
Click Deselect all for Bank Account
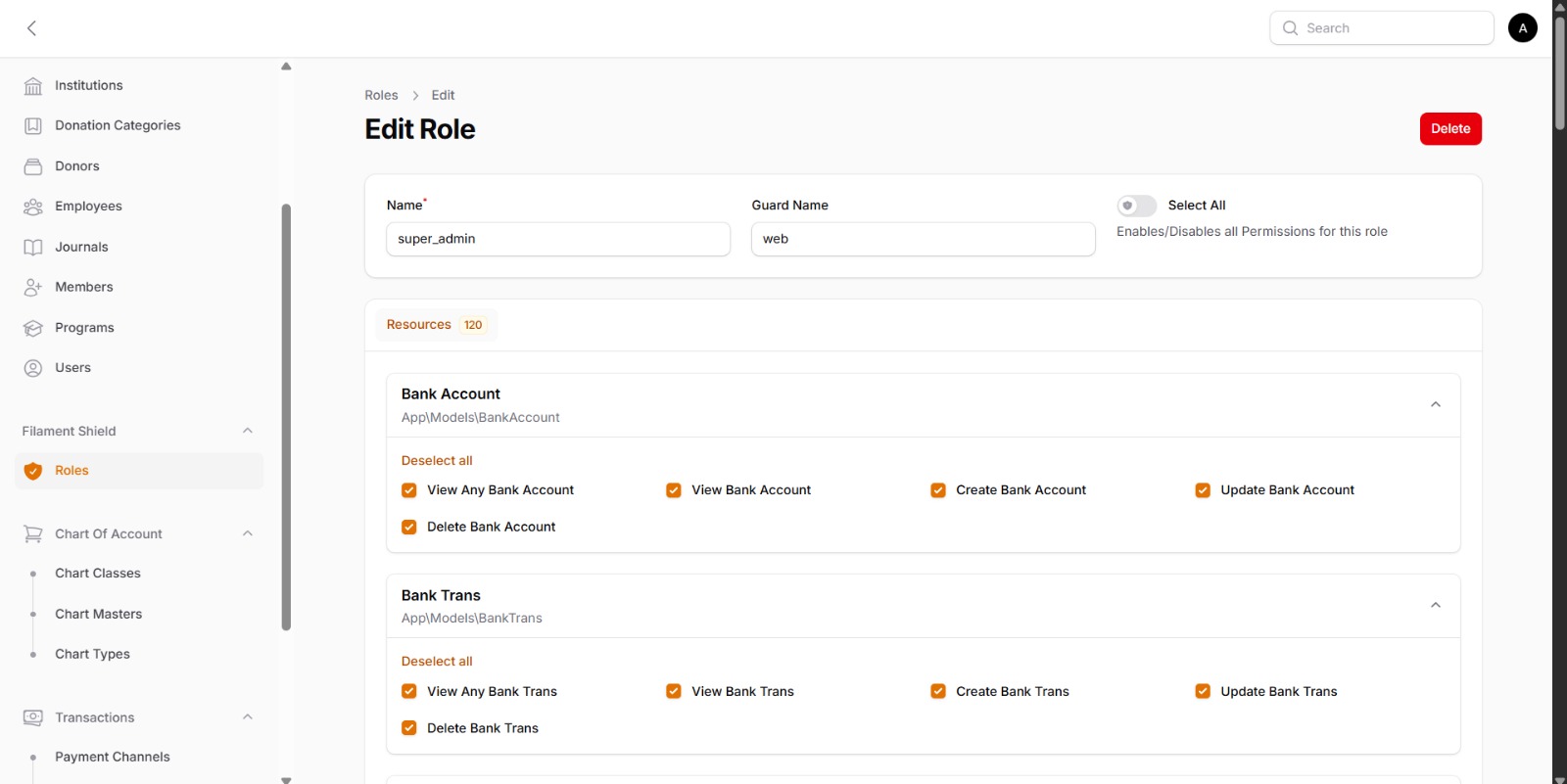tap(437, 461)
